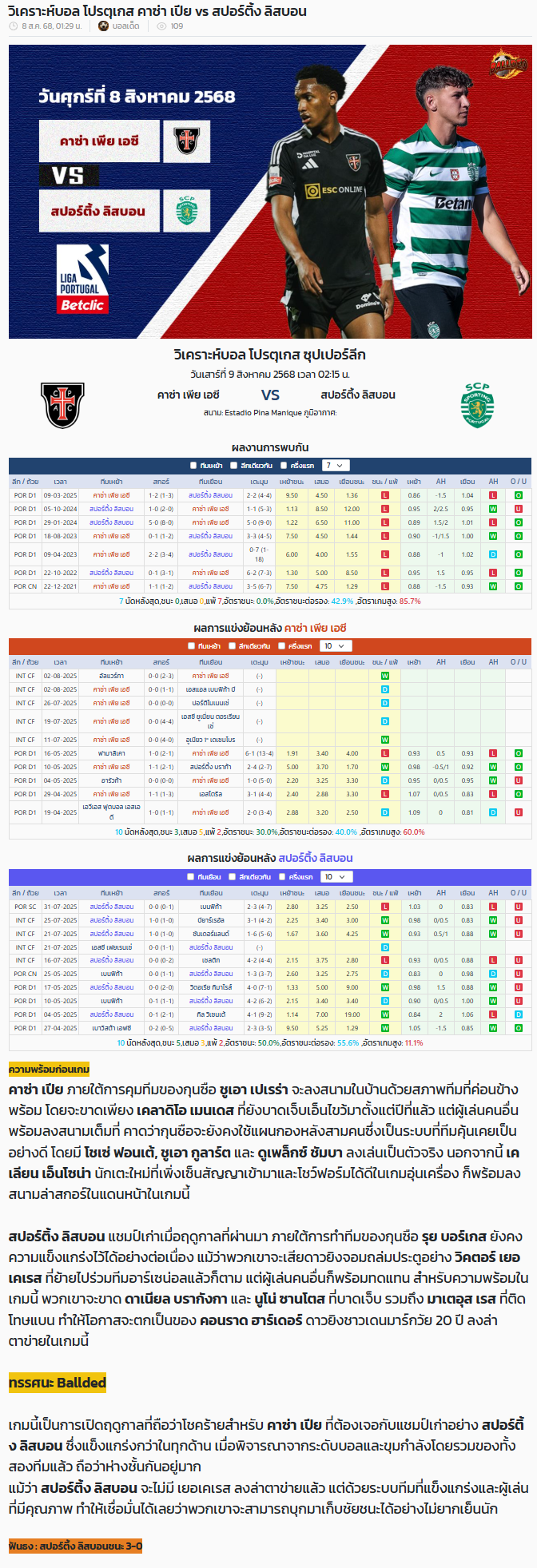Screen dimensions: 537x1568
Task: Click the green W AH badge in 05-10-2024 row
Action: point(493,509)
